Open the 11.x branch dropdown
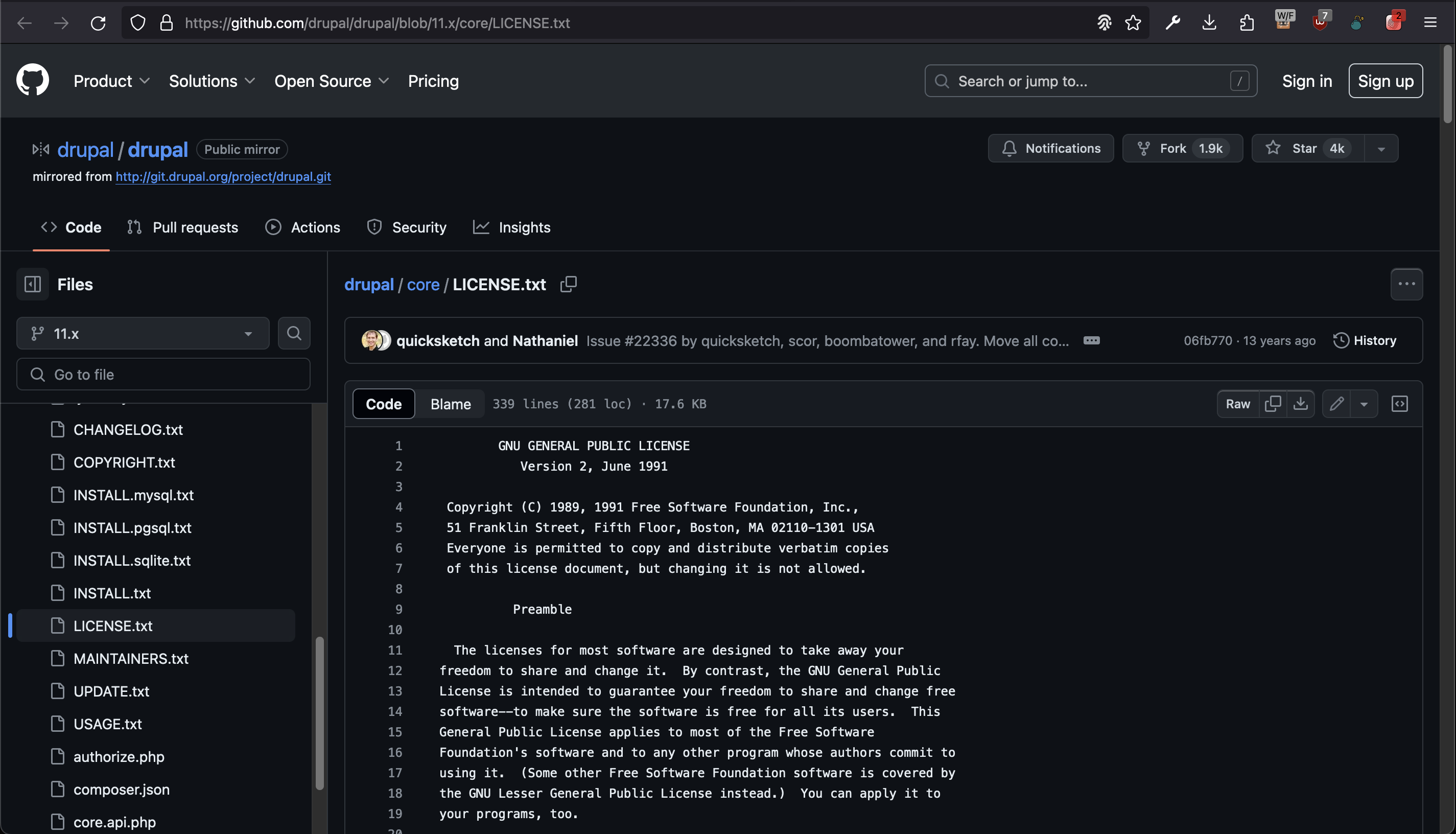The image size is (1456, 834). click(143, 333)
